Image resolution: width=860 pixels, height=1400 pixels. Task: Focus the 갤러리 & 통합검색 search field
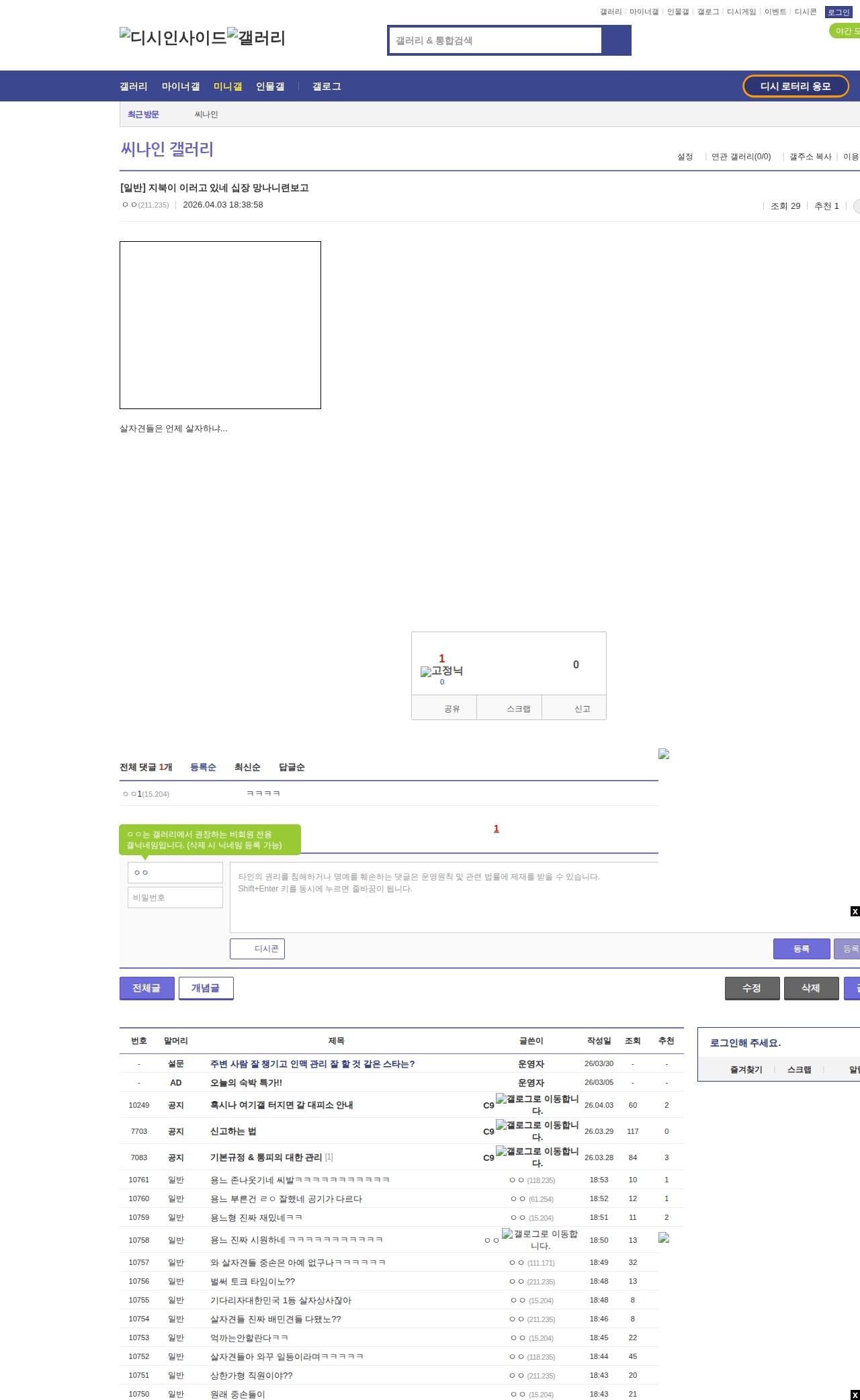495,40
